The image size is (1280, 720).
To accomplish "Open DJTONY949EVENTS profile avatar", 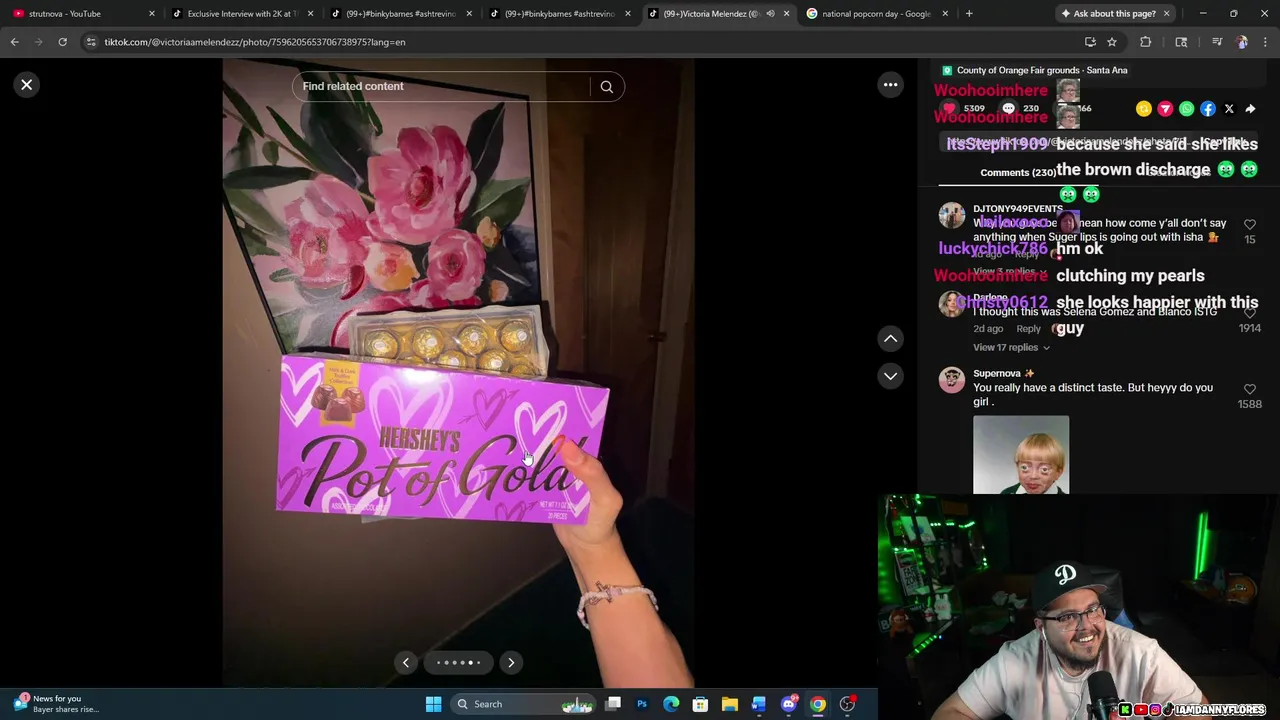I will coord(952,216).
